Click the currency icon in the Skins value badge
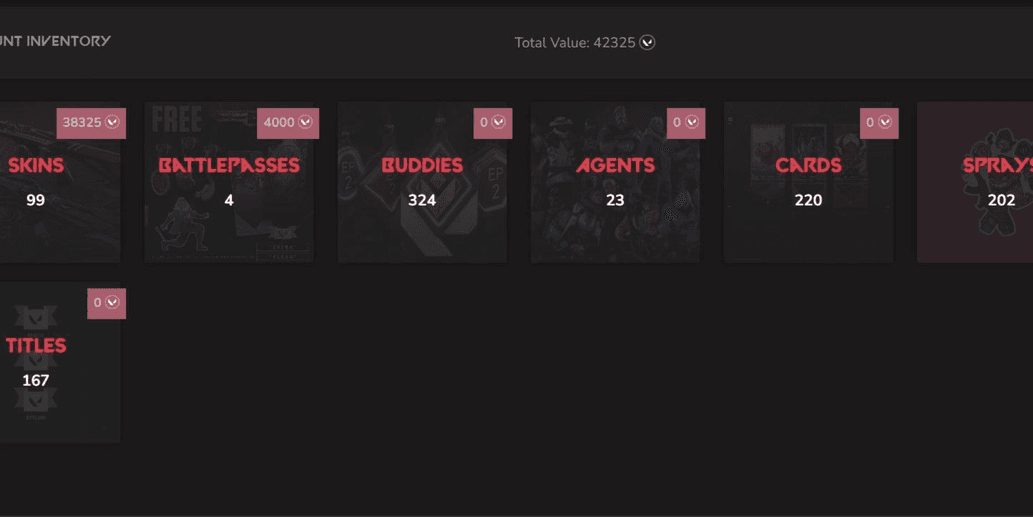The height and width of the screenshot is (517, 1033). click(x=112, y=123)
